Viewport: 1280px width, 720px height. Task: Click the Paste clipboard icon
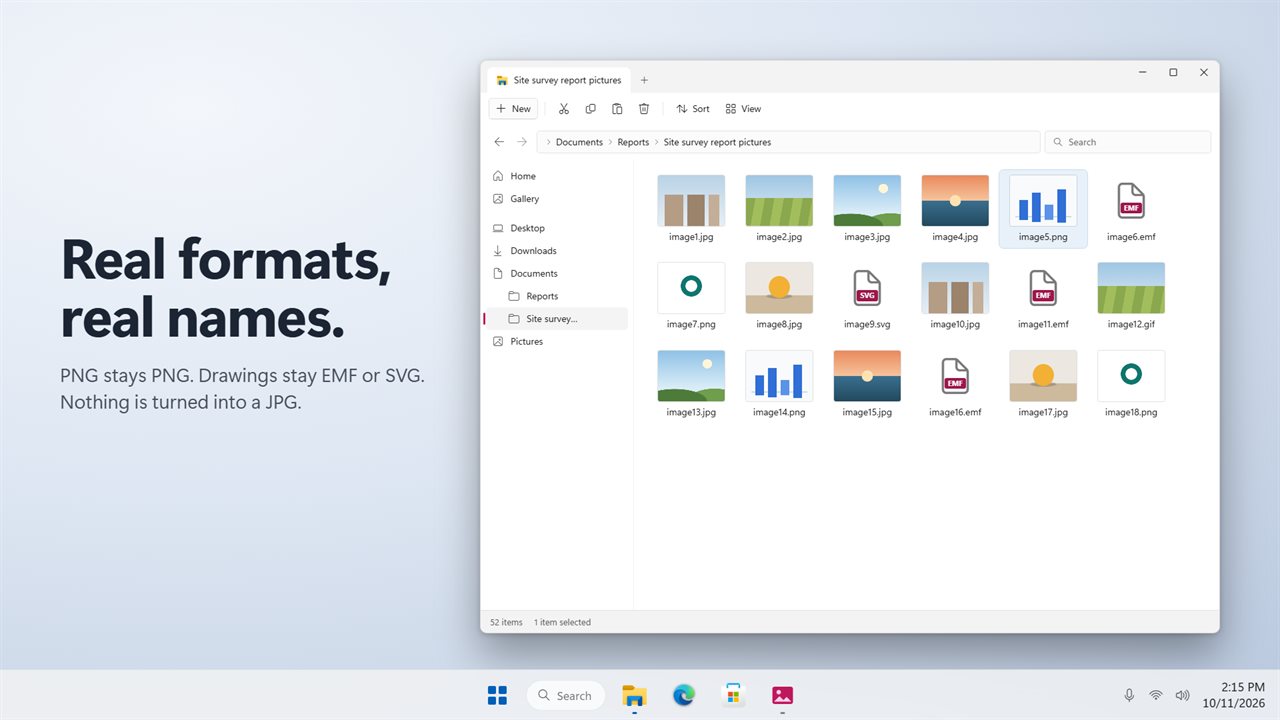click(x=617, y=109)
